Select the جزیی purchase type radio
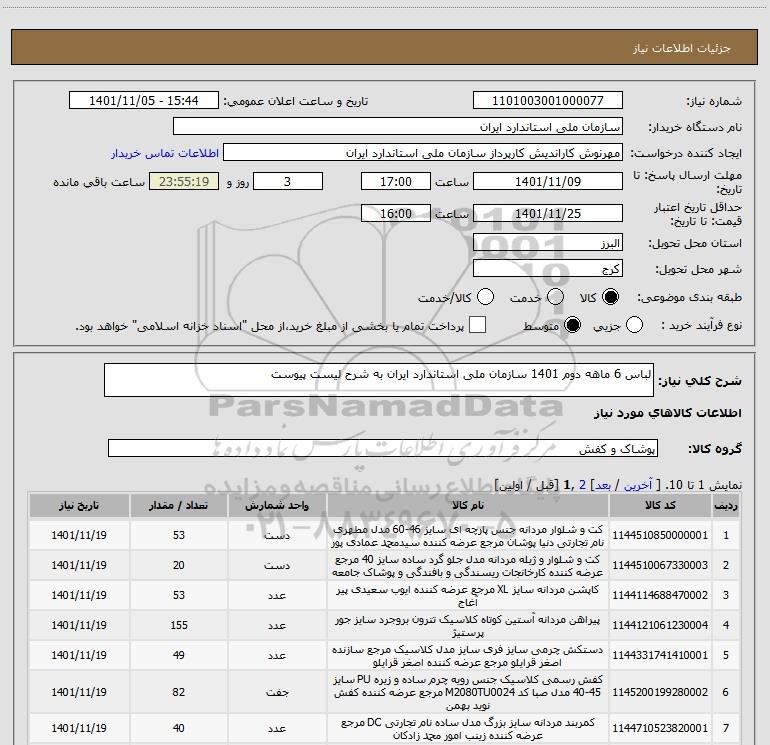This screenshot has width=770, height=745. (634, 325)
